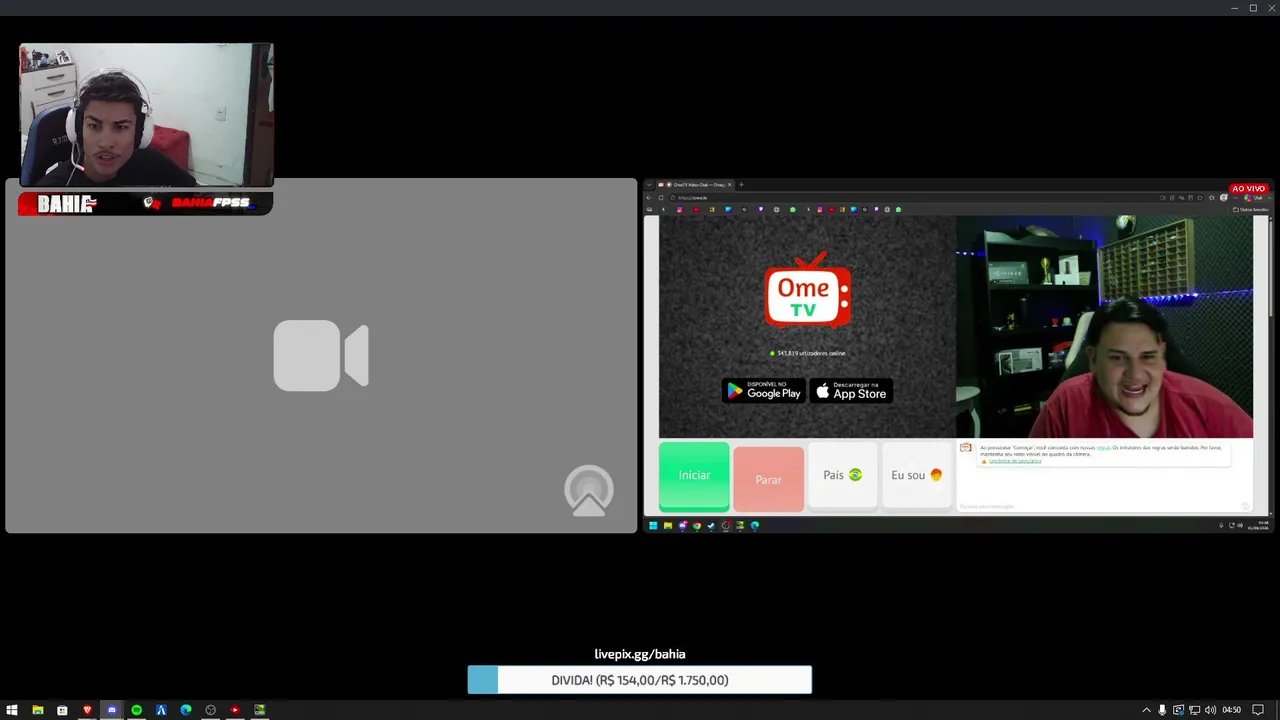Open the blue letter-A app on the taskbar
The image size is (1280, 720).
(x=161, y=710)
